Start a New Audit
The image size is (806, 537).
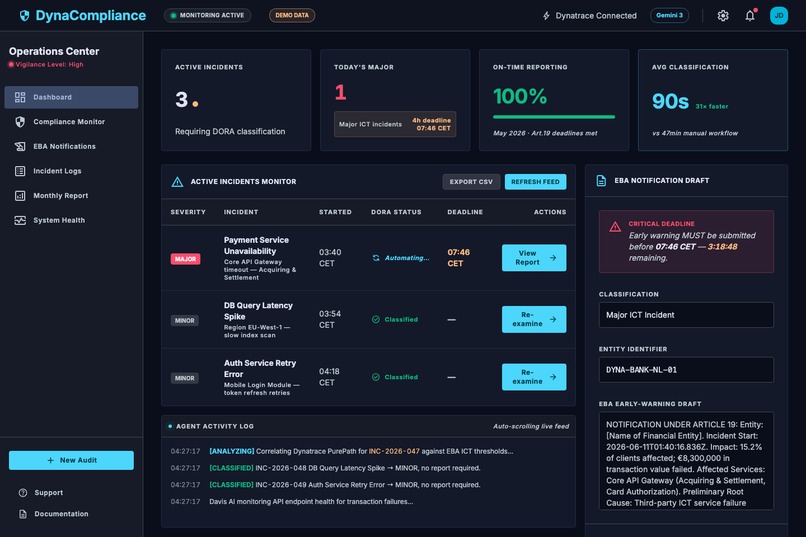pyautogui.click(x=71, y=460)
